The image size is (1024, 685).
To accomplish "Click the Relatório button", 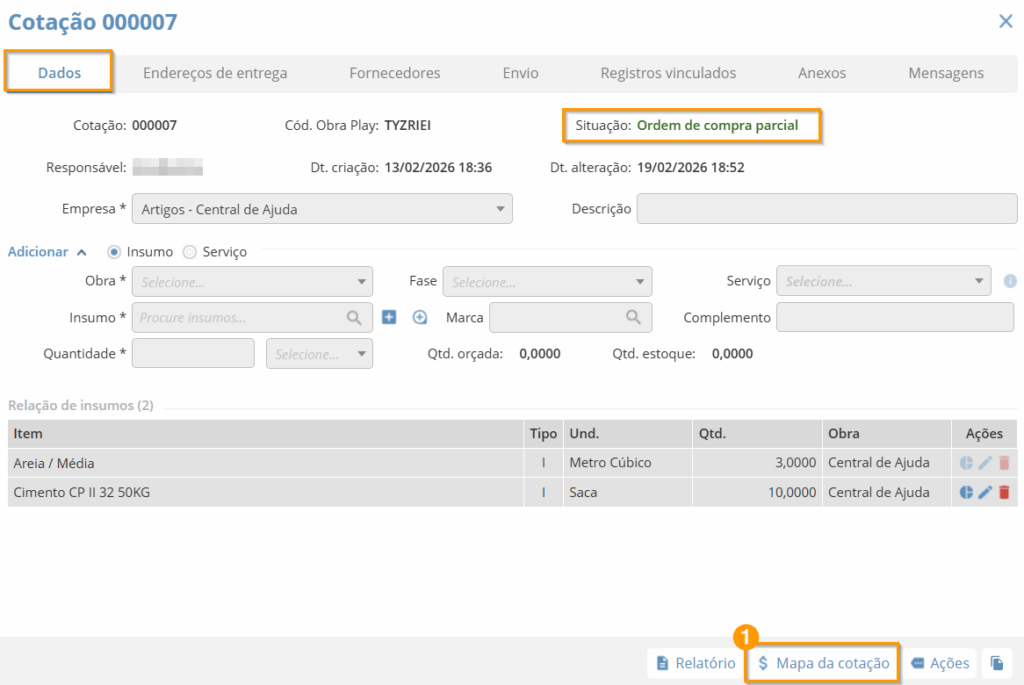I will click(696, 663).
